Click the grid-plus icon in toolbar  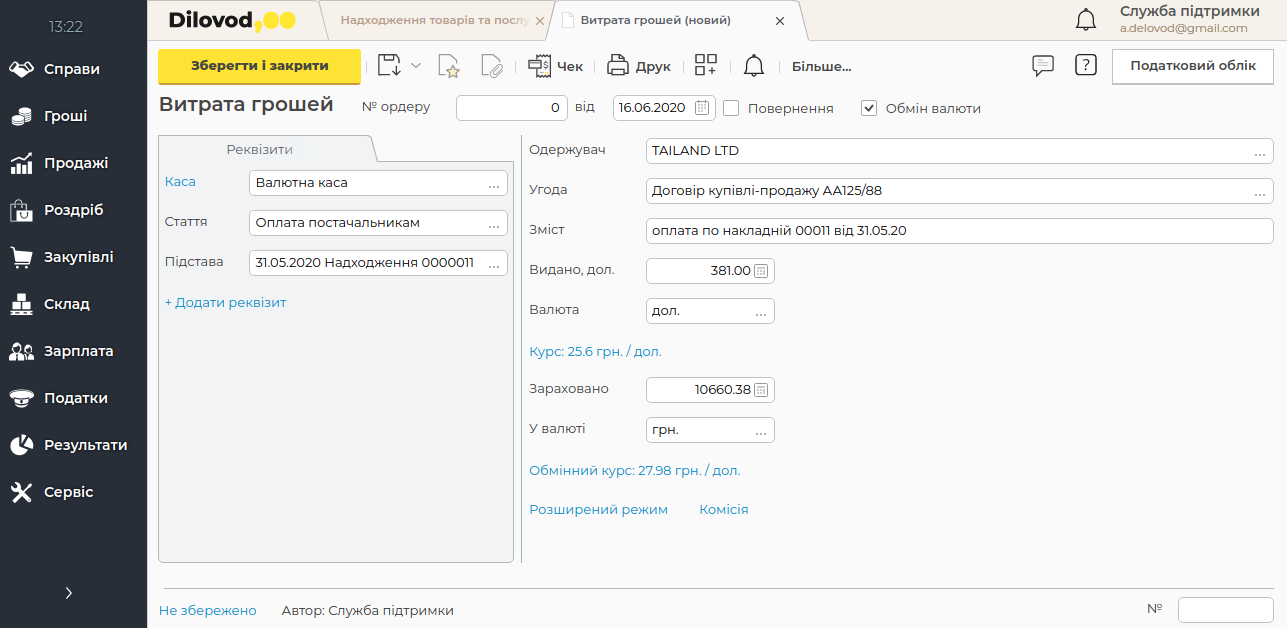(x=706, y=66)
